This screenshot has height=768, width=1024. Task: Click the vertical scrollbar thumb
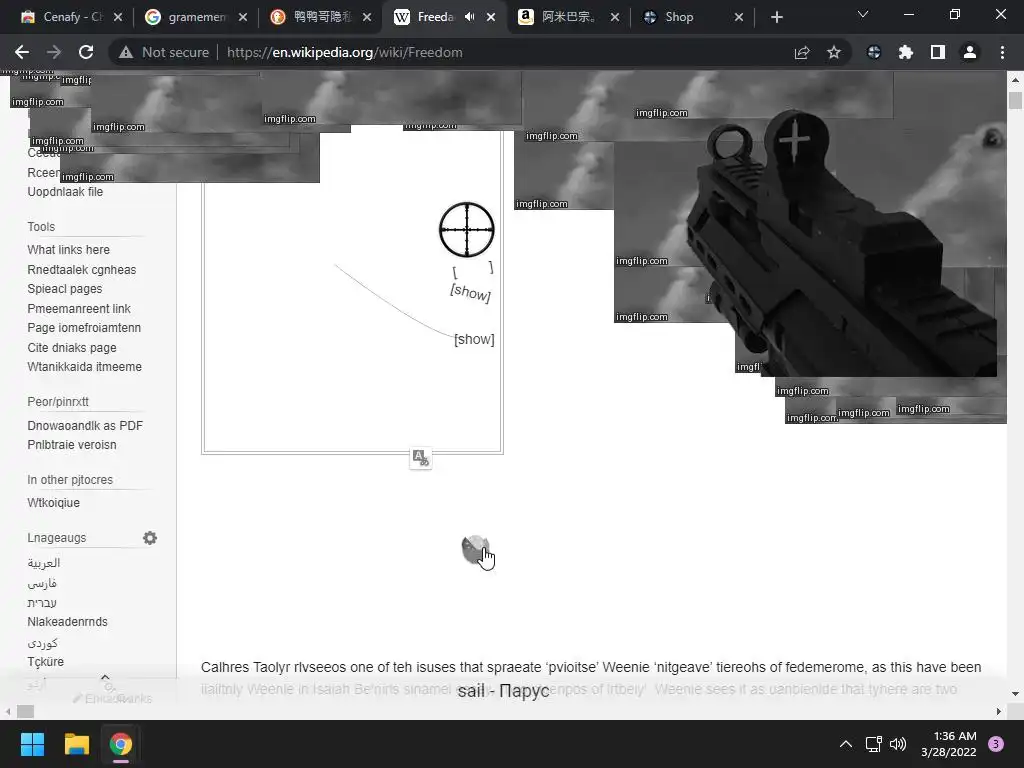click(x=1015, y=100)
